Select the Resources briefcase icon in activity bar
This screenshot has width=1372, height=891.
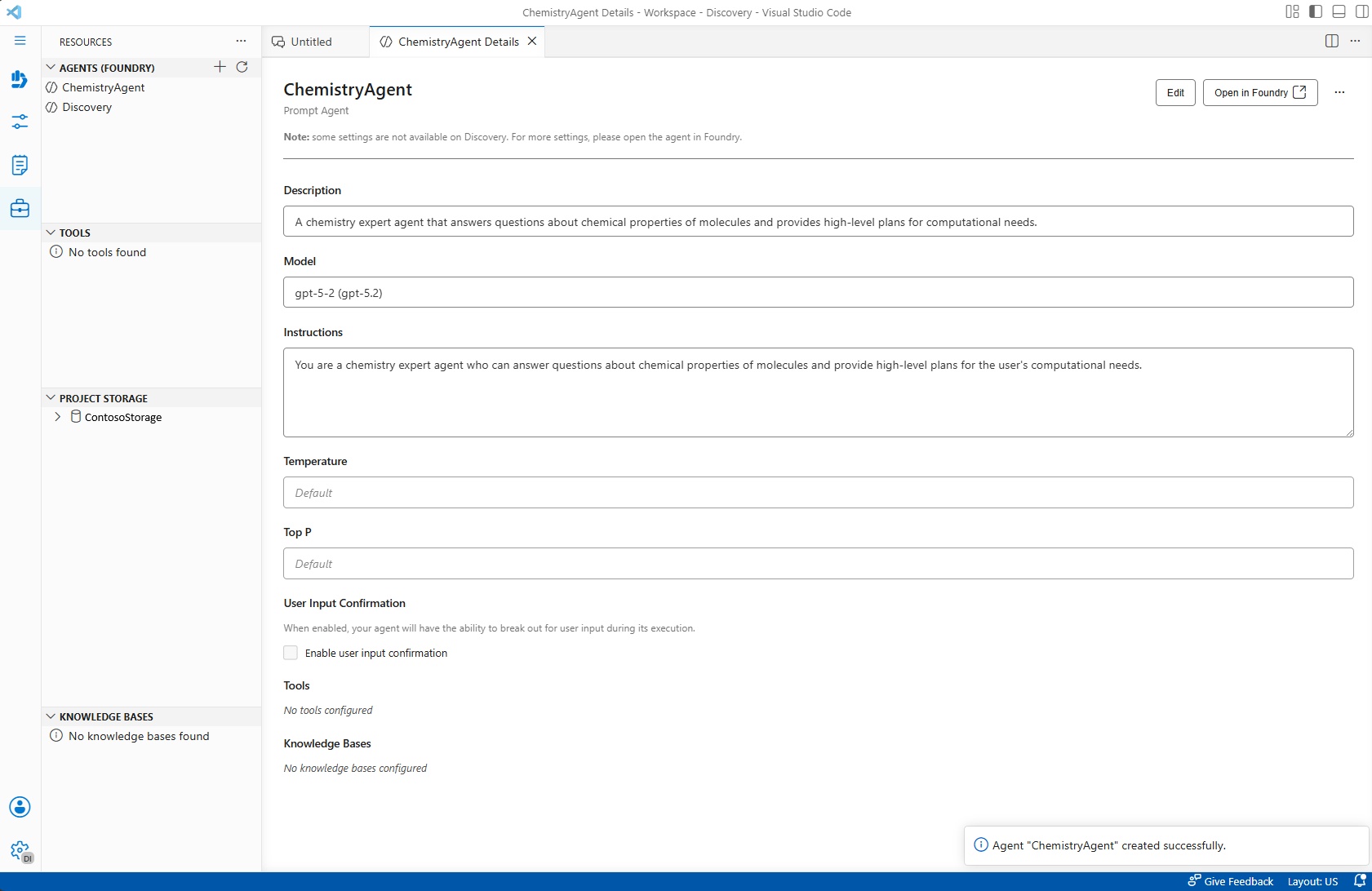click(x=20, y=209)
